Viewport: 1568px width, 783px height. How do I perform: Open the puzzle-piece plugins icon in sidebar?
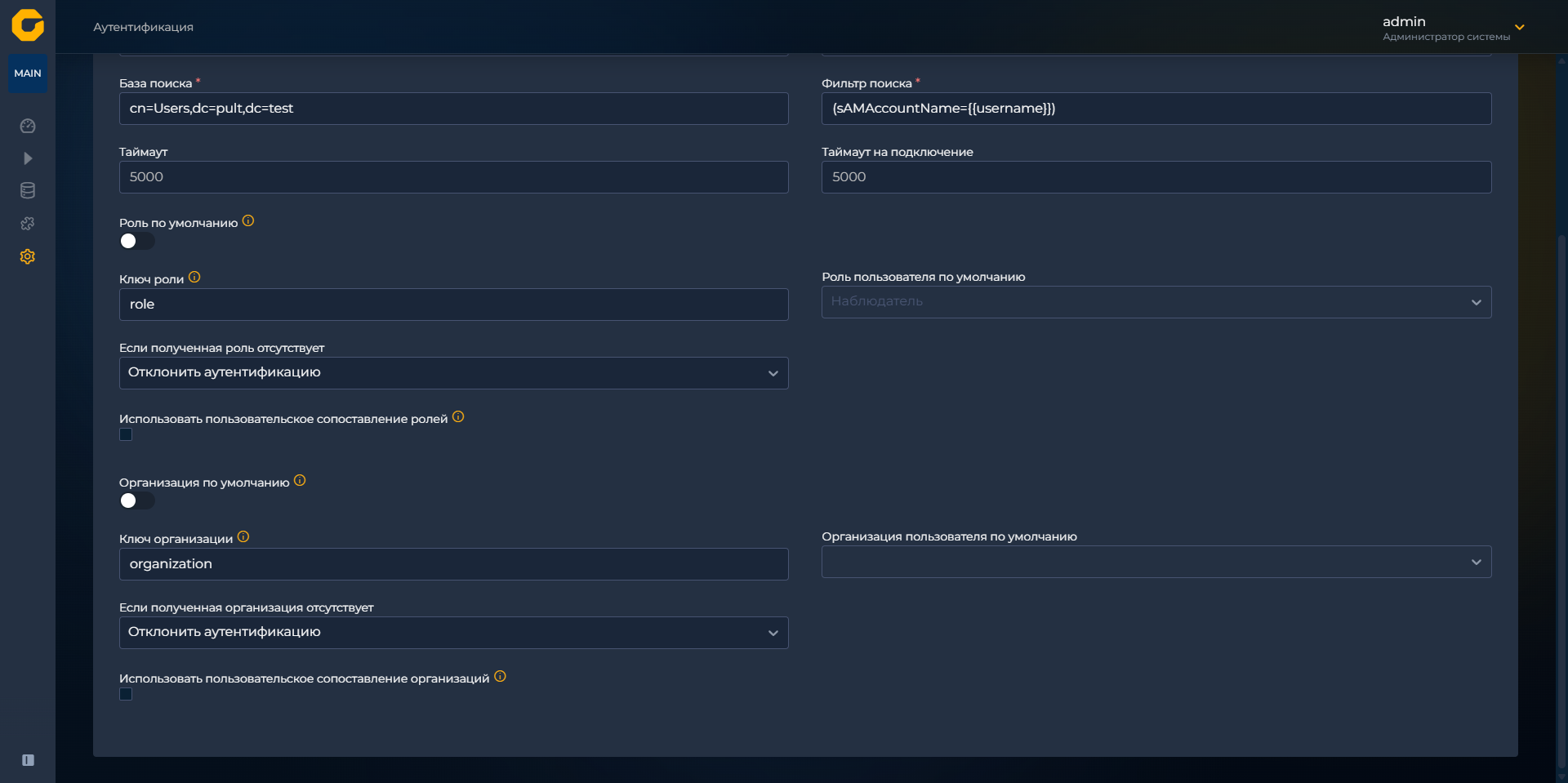[28, 224]
